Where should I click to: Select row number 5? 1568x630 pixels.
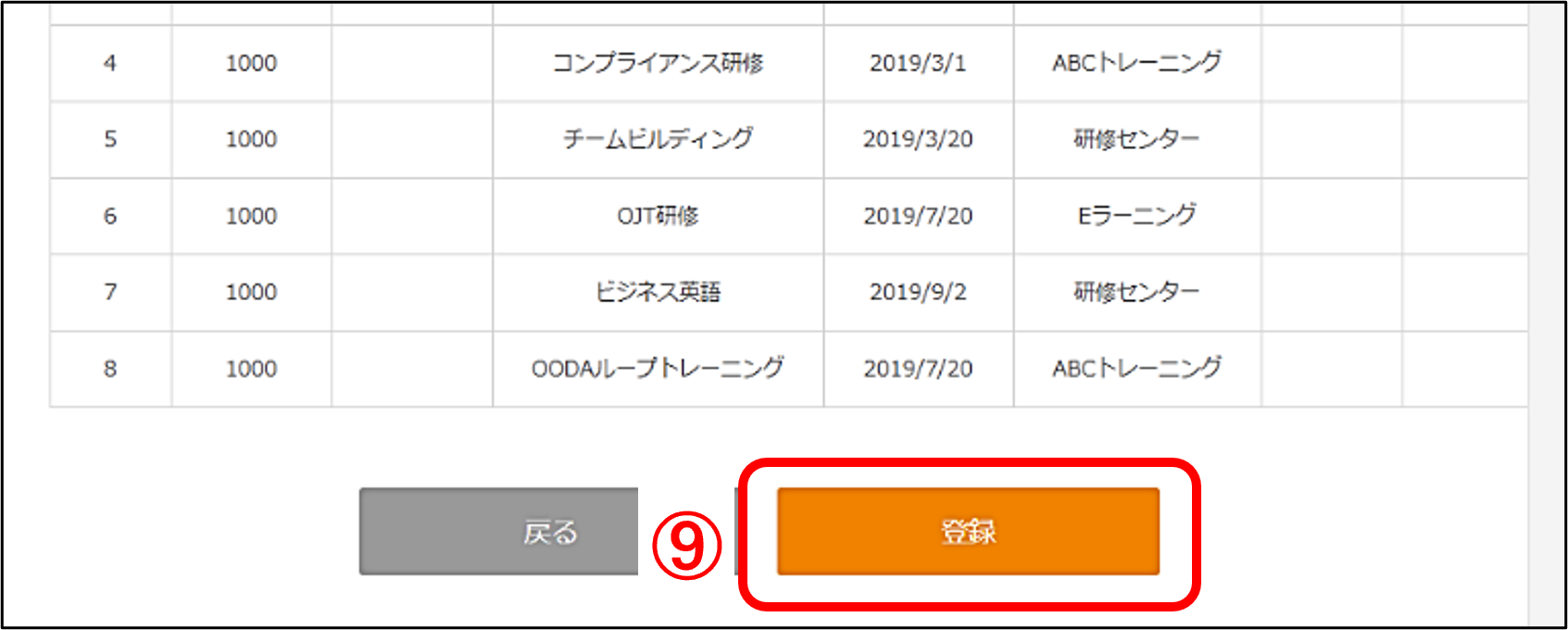click(110, 139)
